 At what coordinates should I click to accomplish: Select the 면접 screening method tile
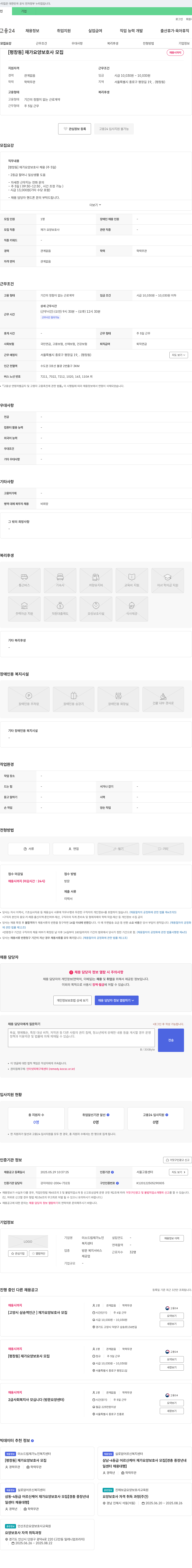(74, 849)
